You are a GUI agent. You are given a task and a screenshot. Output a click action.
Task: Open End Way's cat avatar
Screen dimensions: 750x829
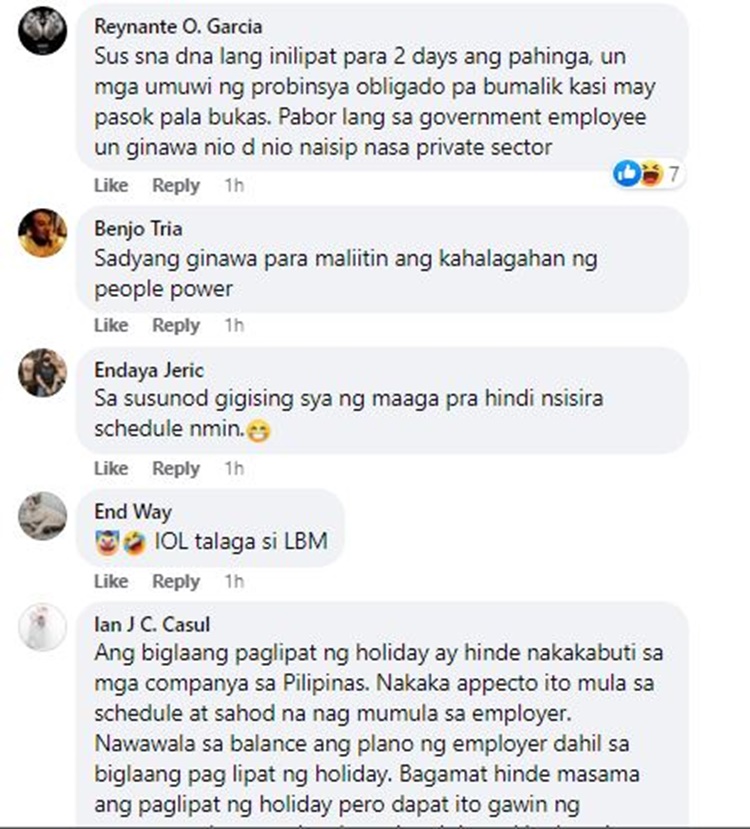coord(42,516)
